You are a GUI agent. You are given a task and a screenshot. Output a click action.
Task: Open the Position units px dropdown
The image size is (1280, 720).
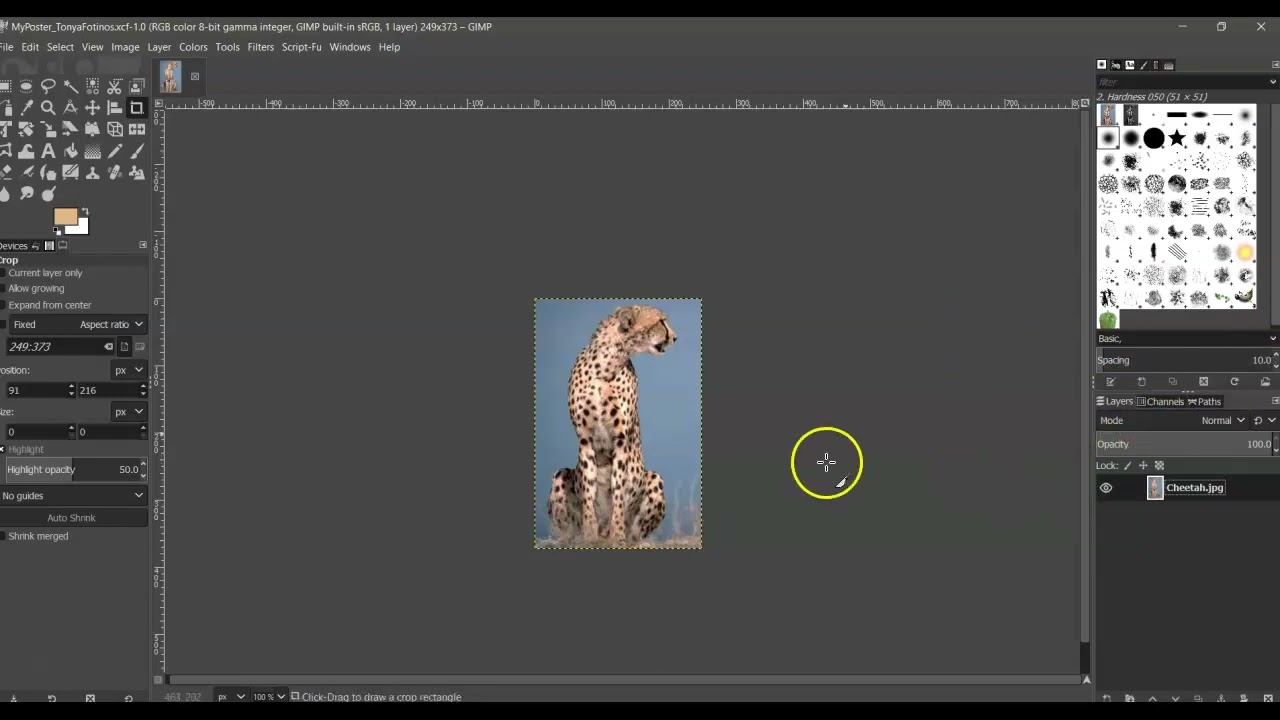pos(129,370)
